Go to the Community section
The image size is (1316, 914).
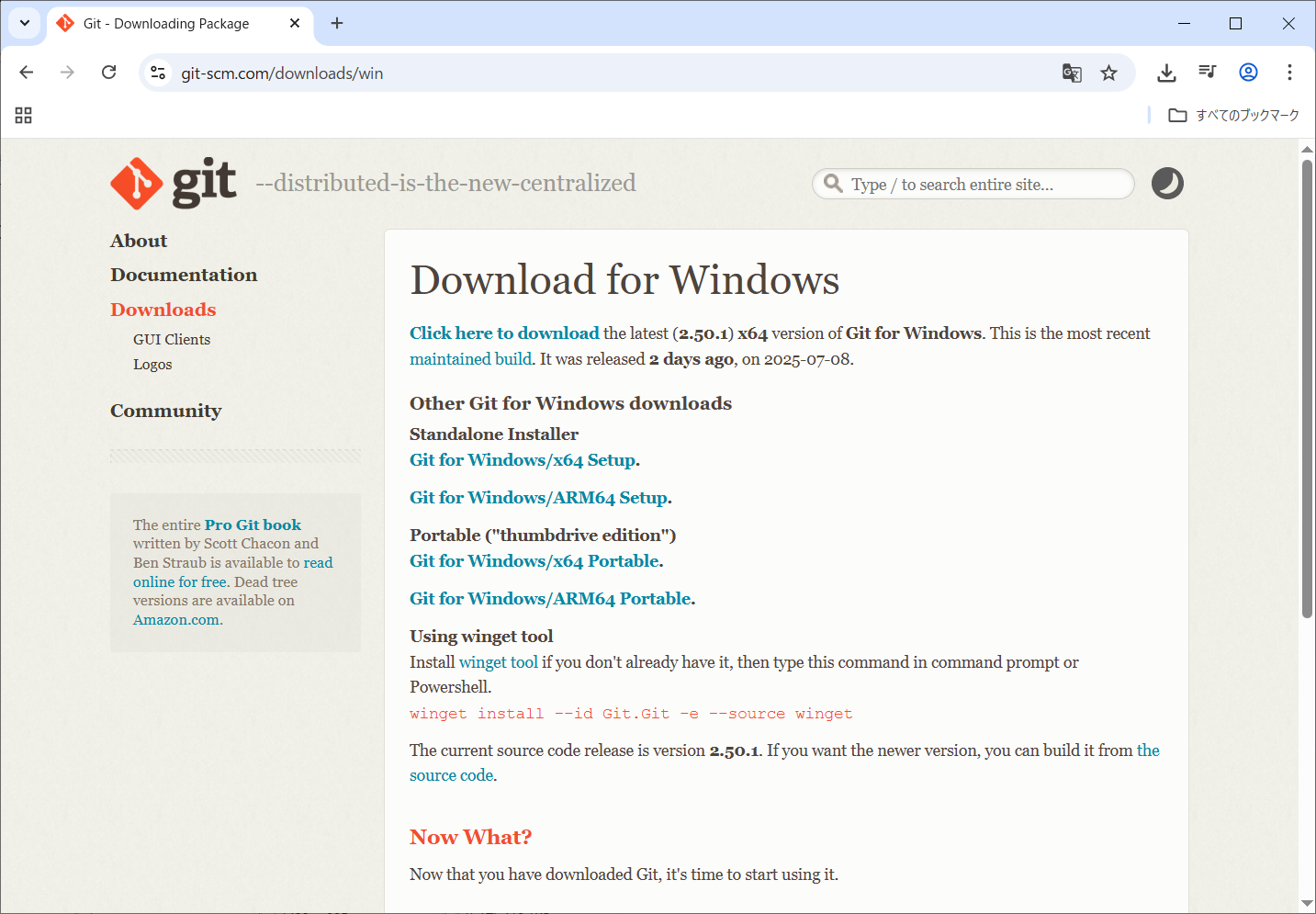point(165,411)
